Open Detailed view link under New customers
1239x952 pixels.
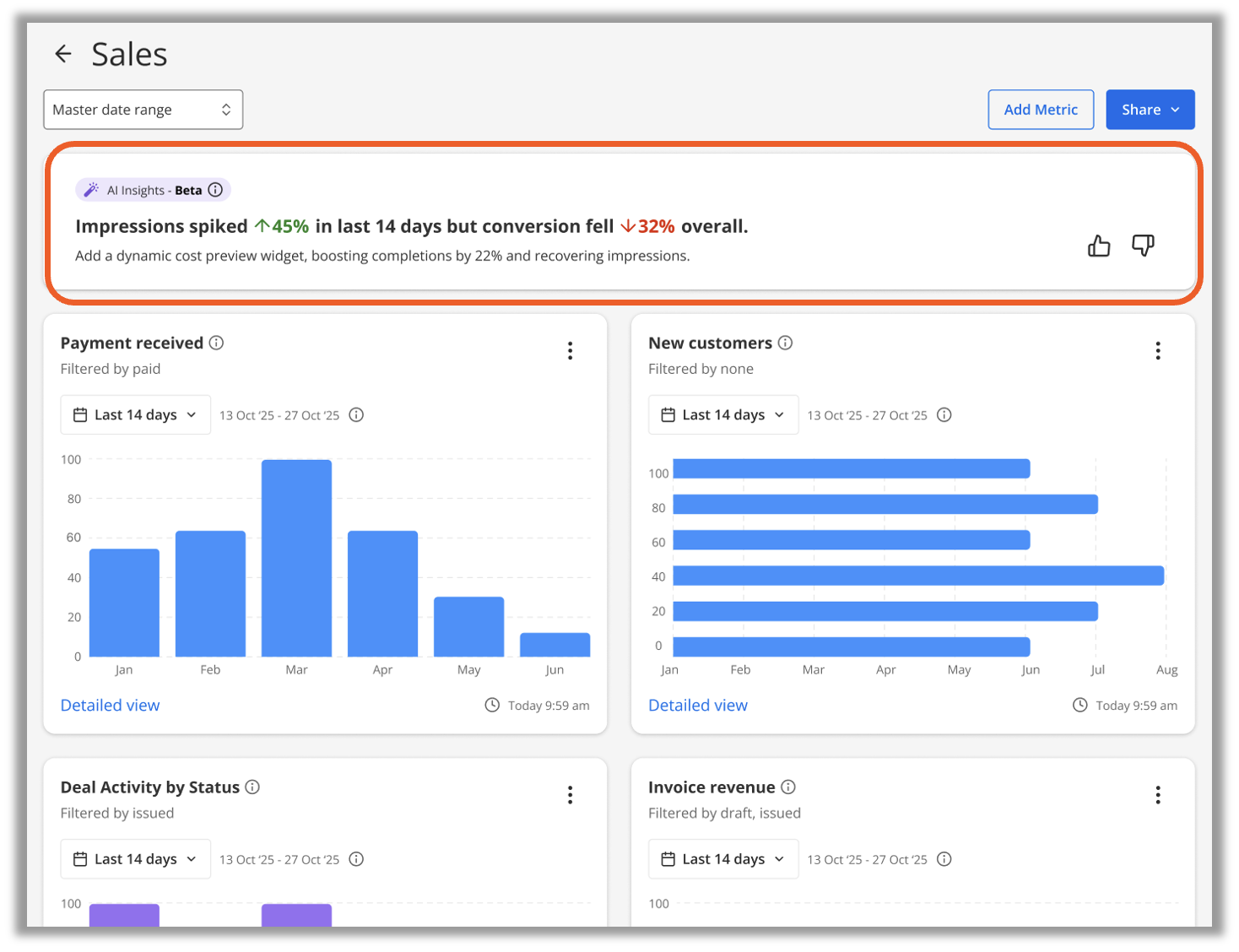pos(698,706)
